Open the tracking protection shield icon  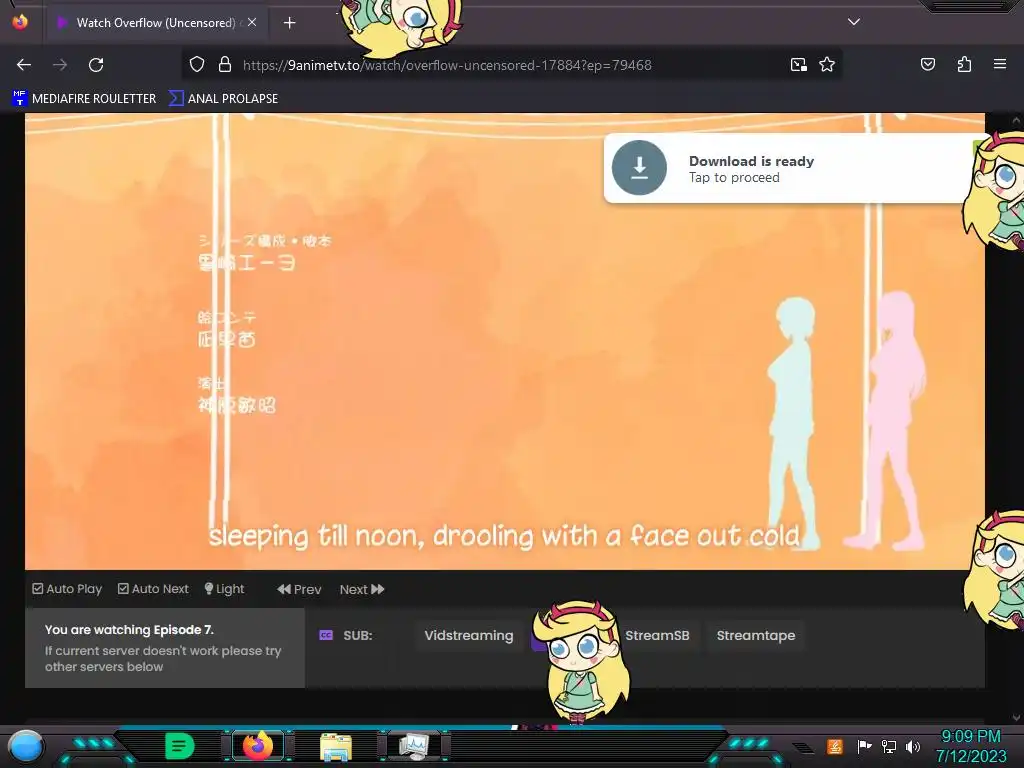coord(197,65)
